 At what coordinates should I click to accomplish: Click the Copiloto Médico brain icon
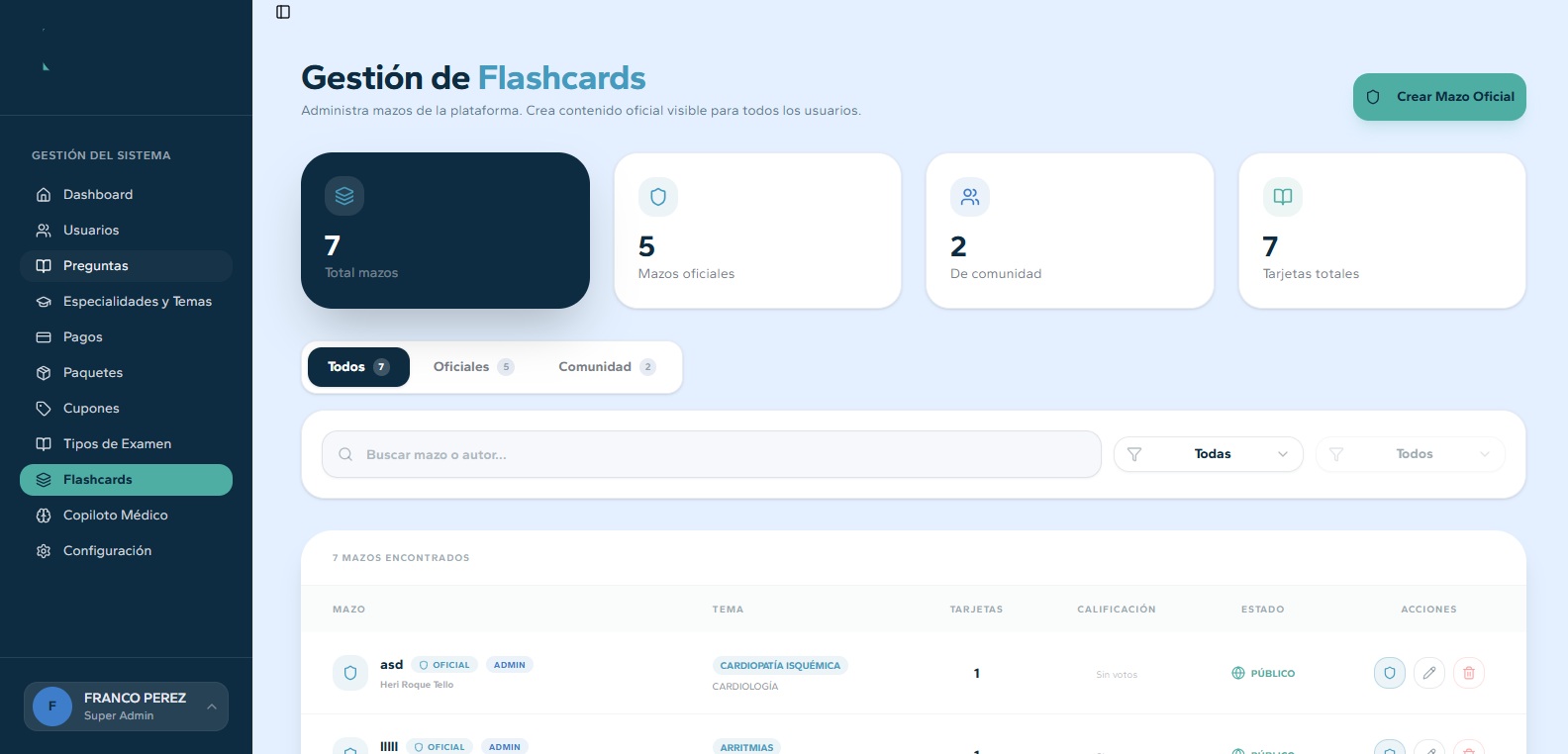click(x=44, y=516)
